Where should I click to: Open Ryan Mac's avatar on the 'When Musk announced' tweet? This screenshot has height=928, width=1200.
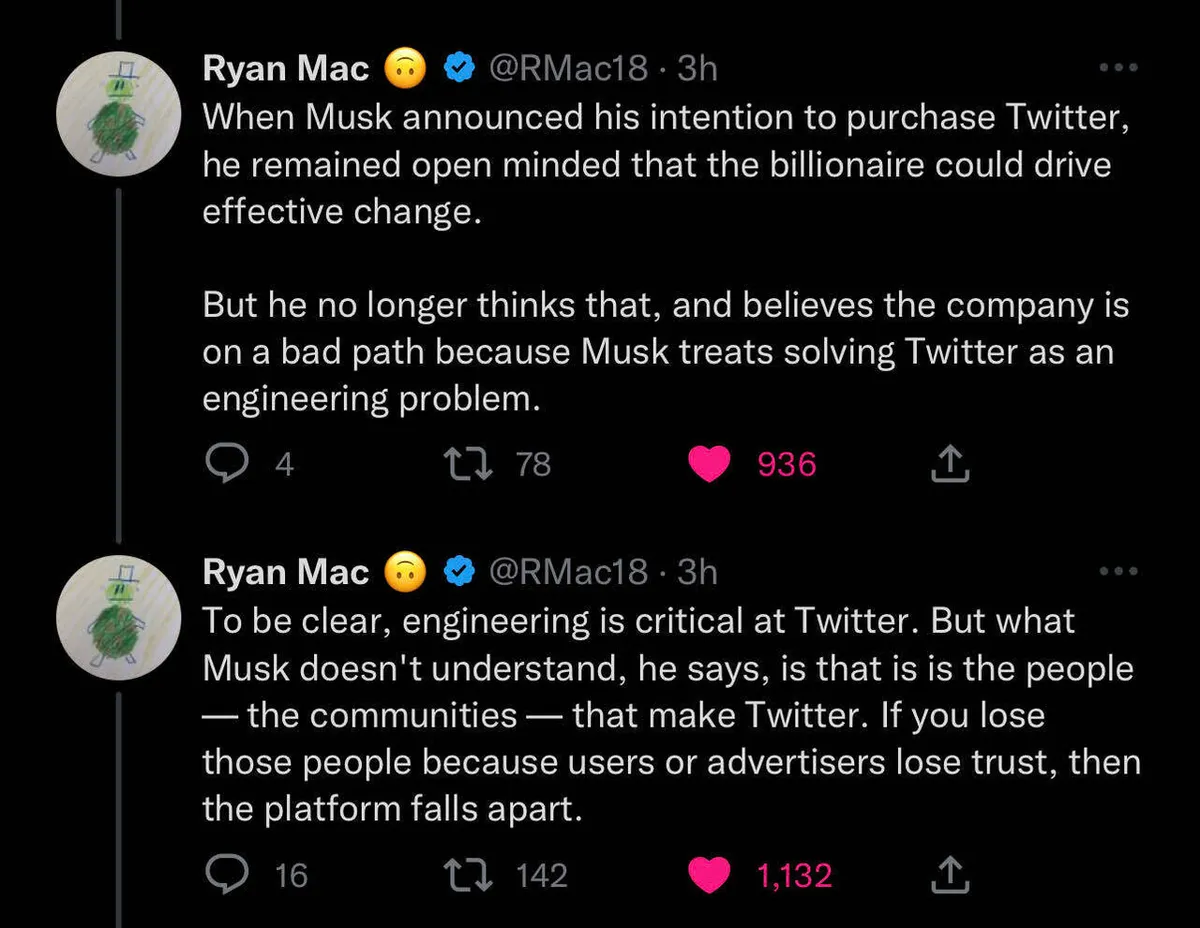pyautogui.click(x=119, y=117)
